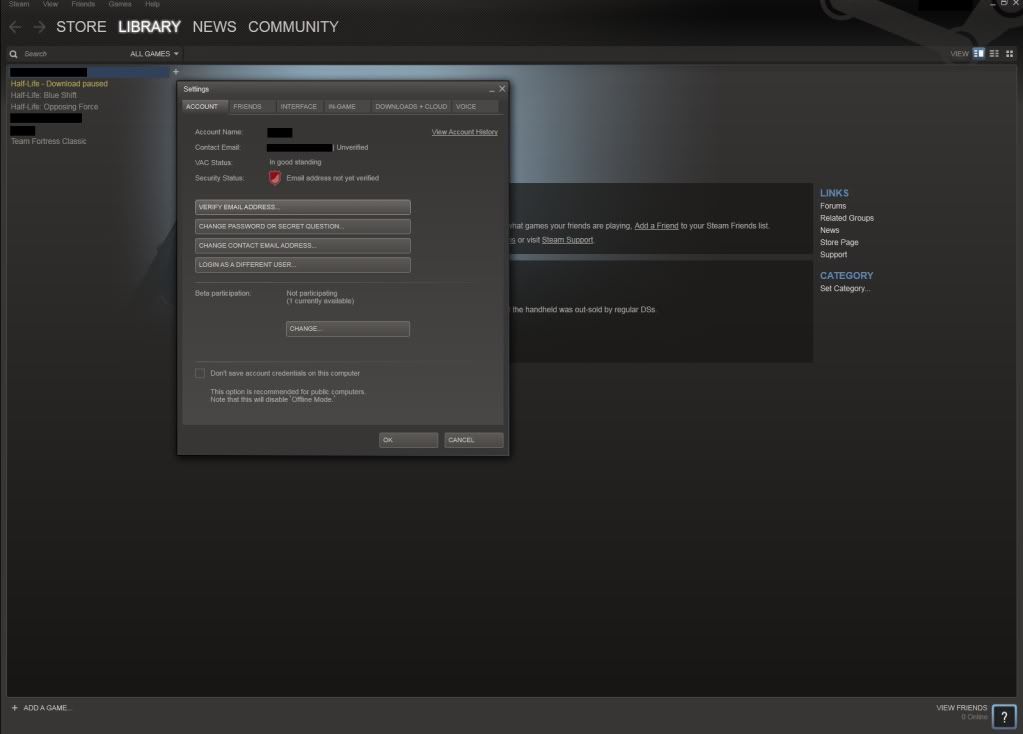Click the 'Unverified' email status text

[x=352, y=147]
